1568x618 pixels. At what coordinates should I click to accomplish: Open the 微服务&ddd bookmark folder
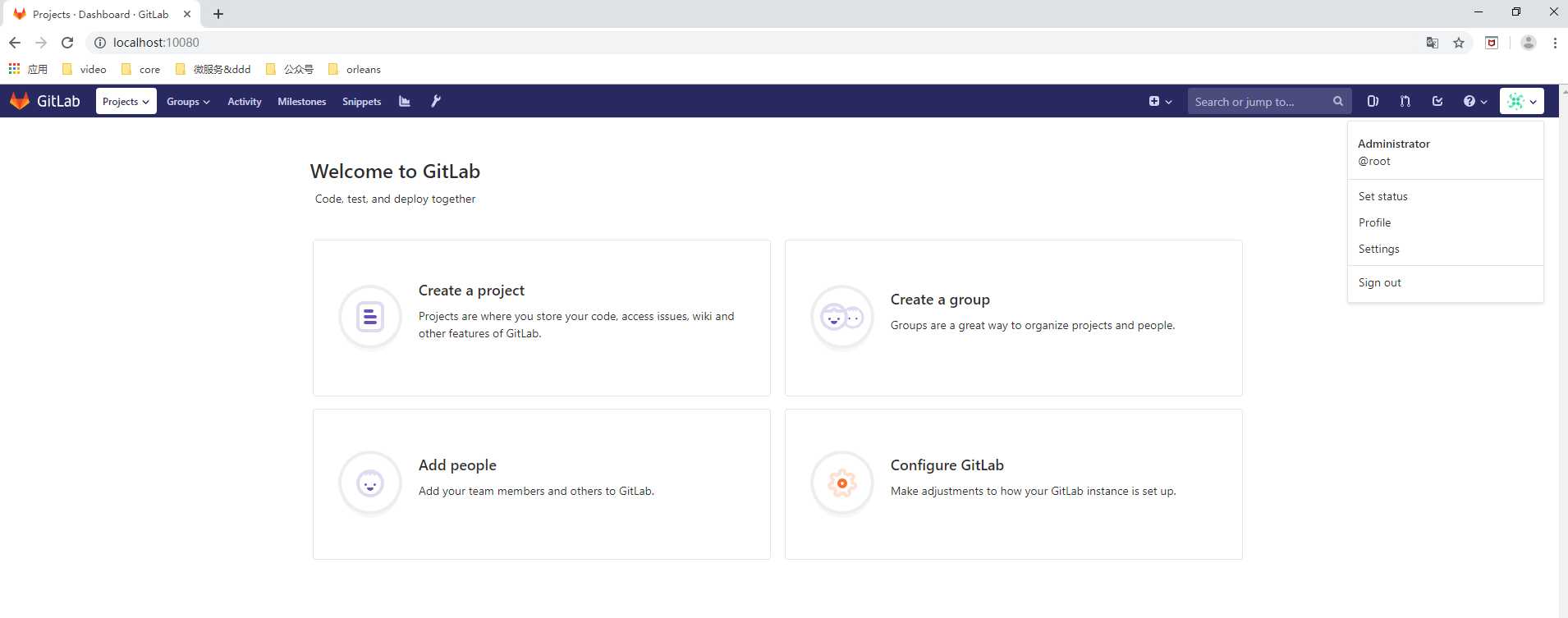213,69
